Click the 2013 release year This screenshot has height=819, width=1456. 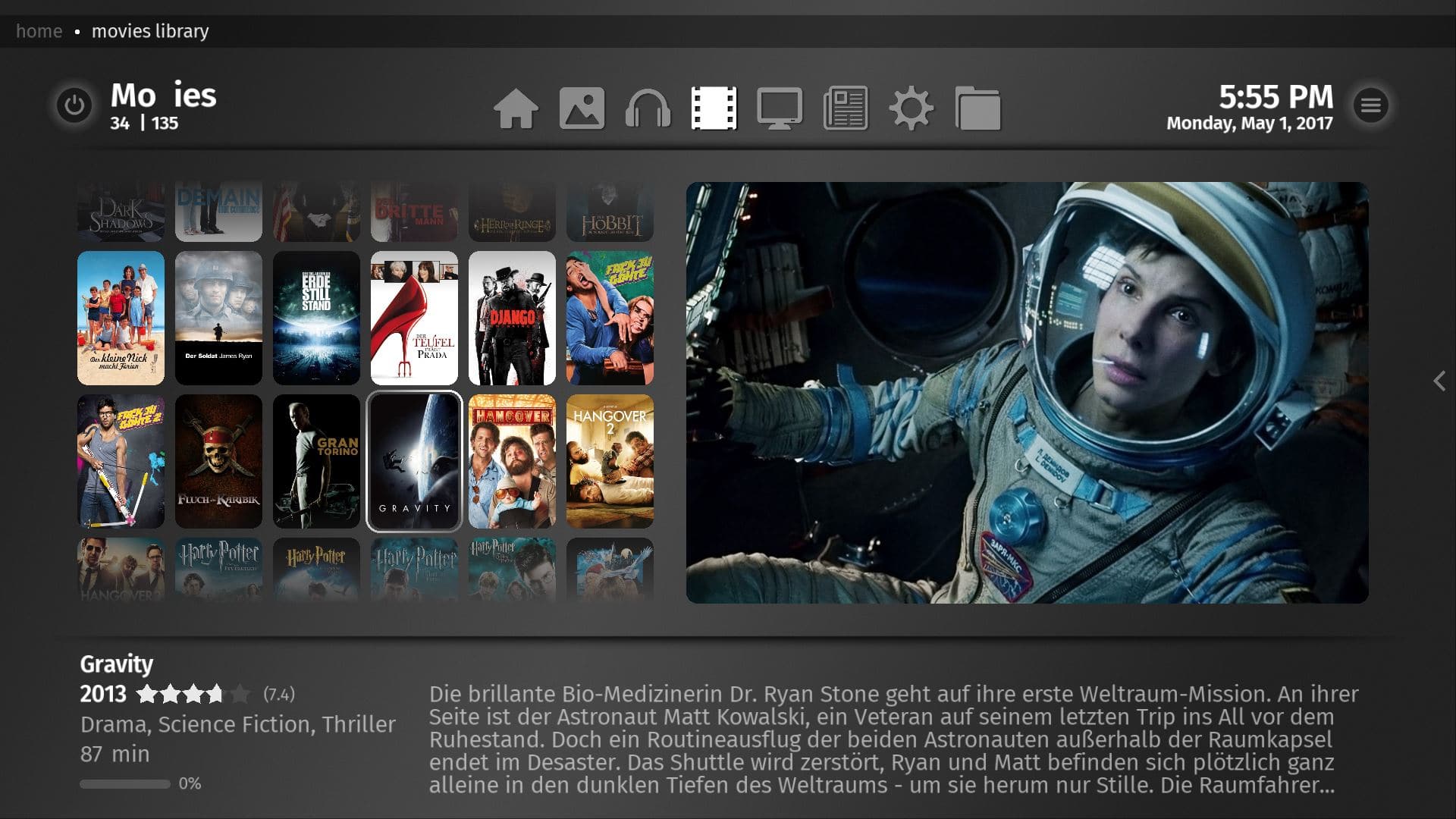coord(103,694)
